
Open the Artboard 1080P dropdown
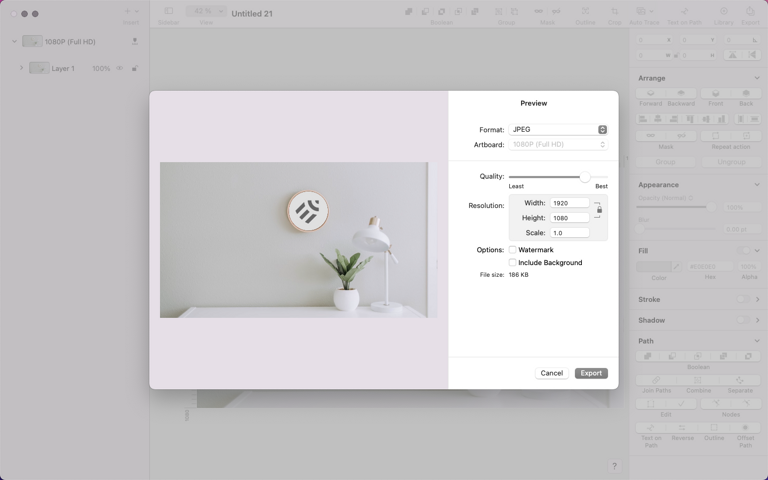click(x=558, y=144)
